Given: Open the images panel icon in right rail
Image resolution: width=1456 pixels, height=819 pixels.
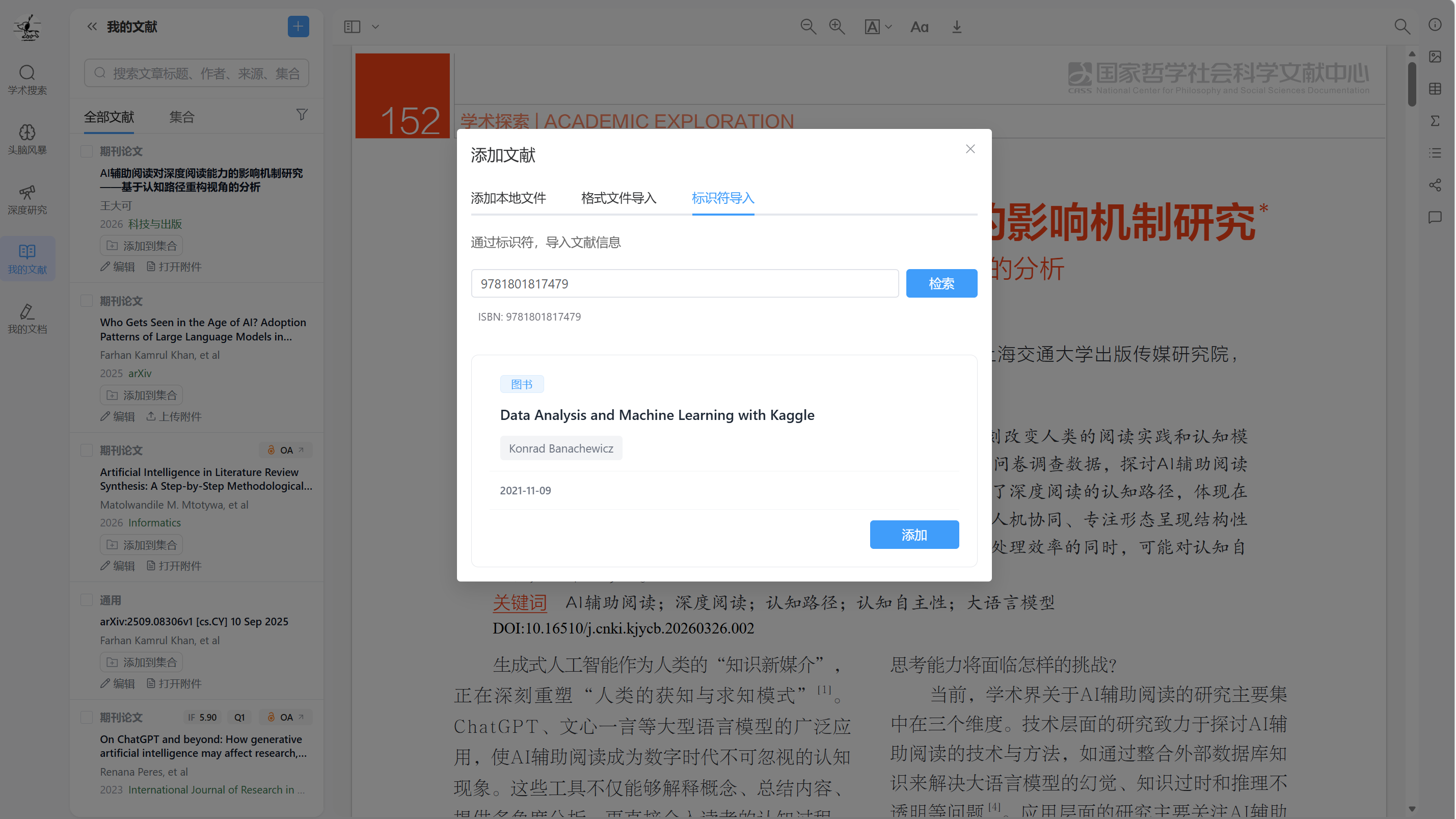Looking at the screenshot, I should point(1435,57).
